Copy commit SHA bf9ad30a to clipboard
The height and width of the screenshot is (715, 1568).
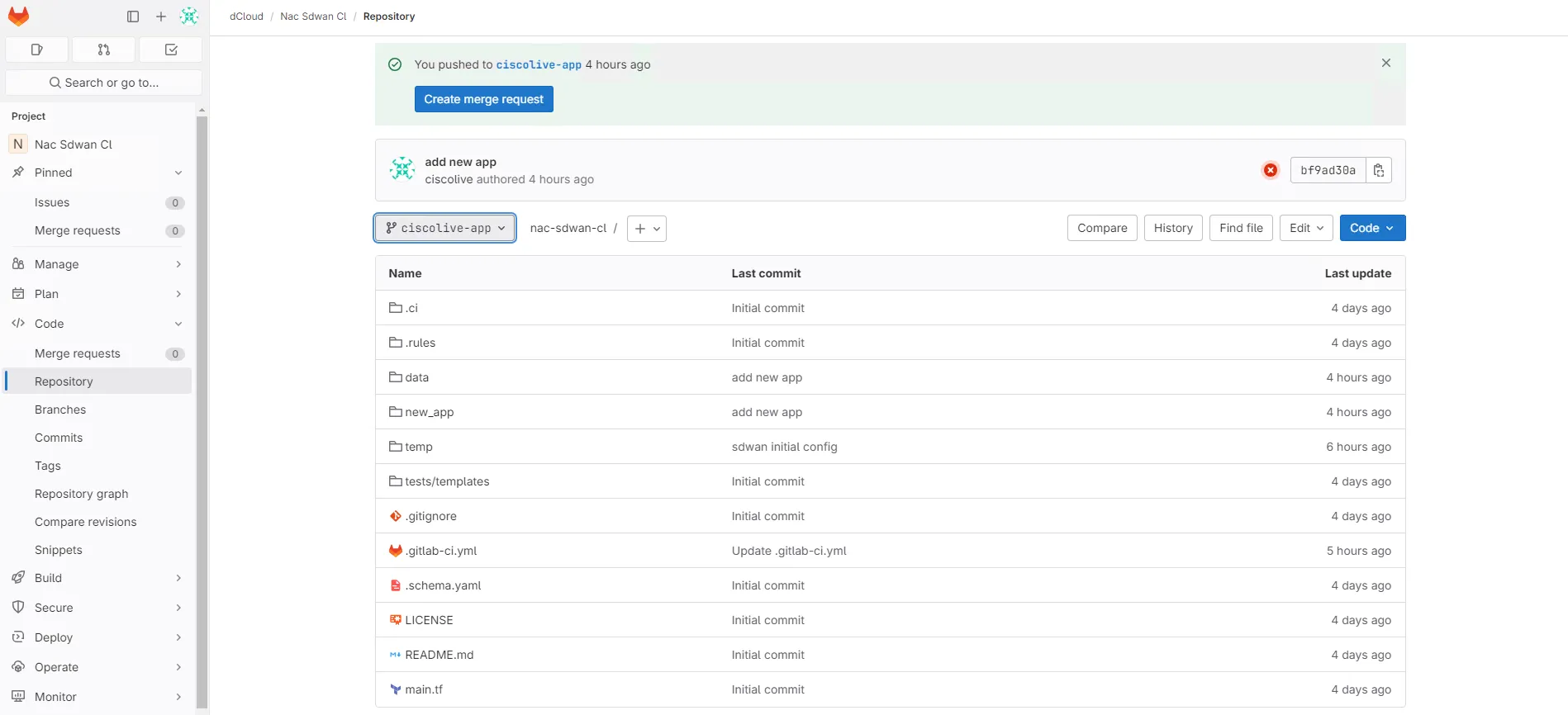1378,170
